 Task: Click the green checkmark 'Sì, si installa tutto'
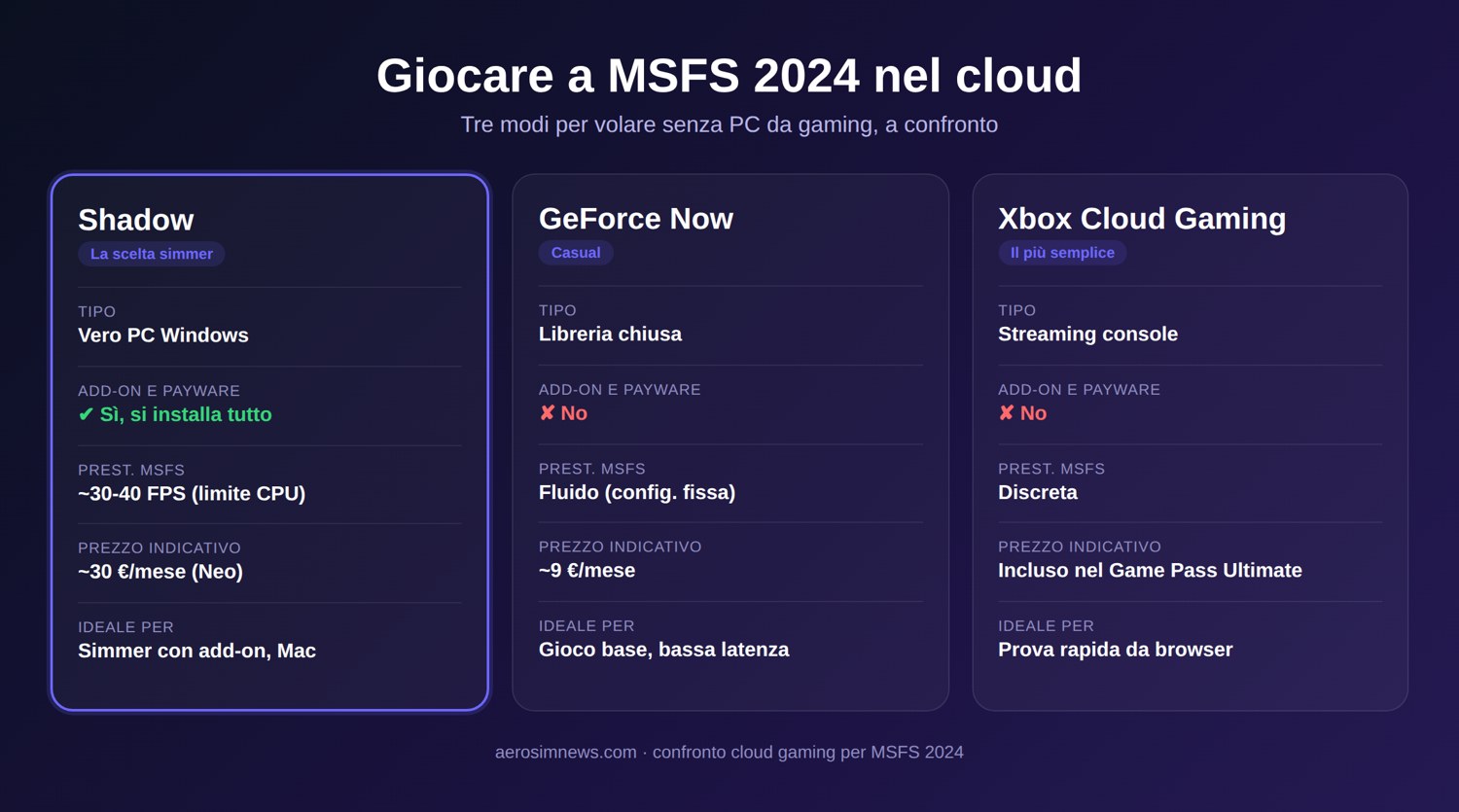pos(175,414)
